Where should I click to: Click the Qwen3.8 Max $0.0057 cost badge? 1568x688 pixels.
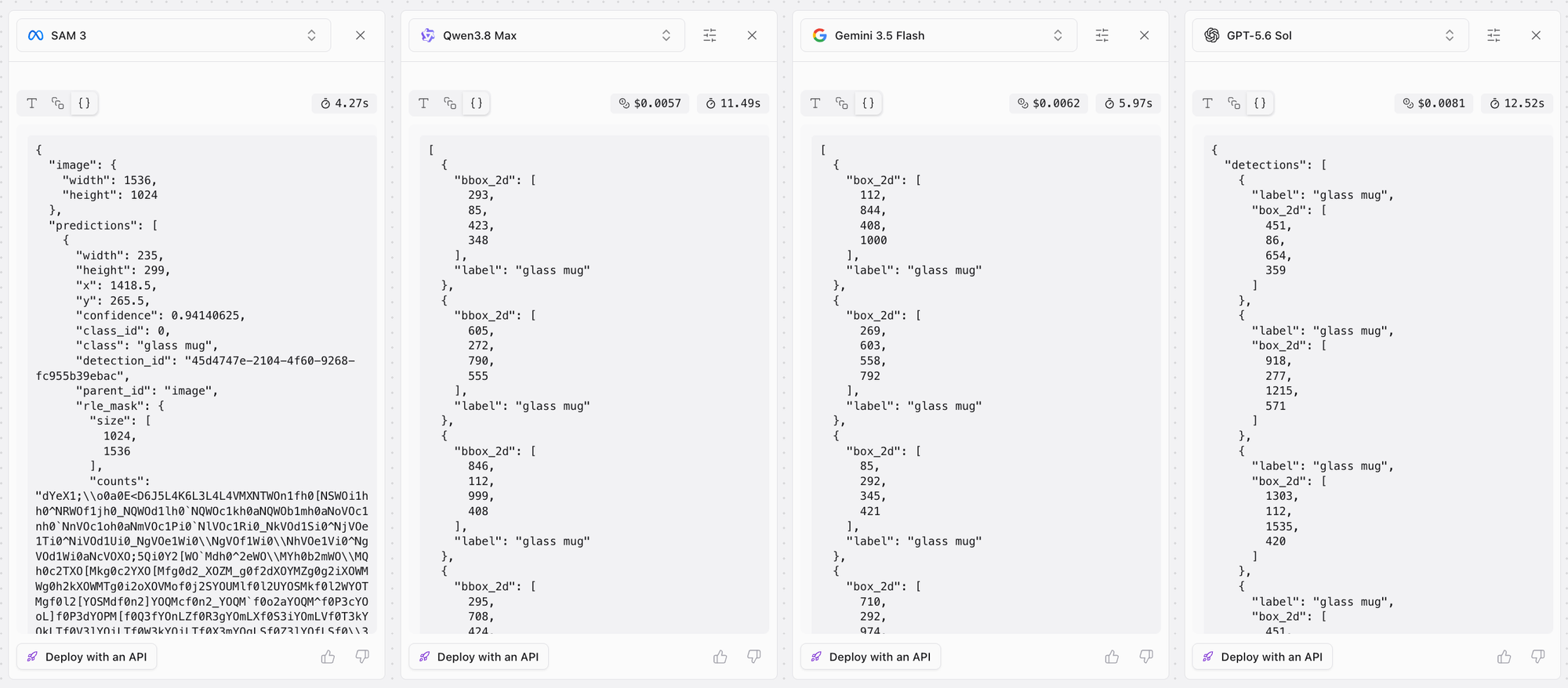coord(650,103)
